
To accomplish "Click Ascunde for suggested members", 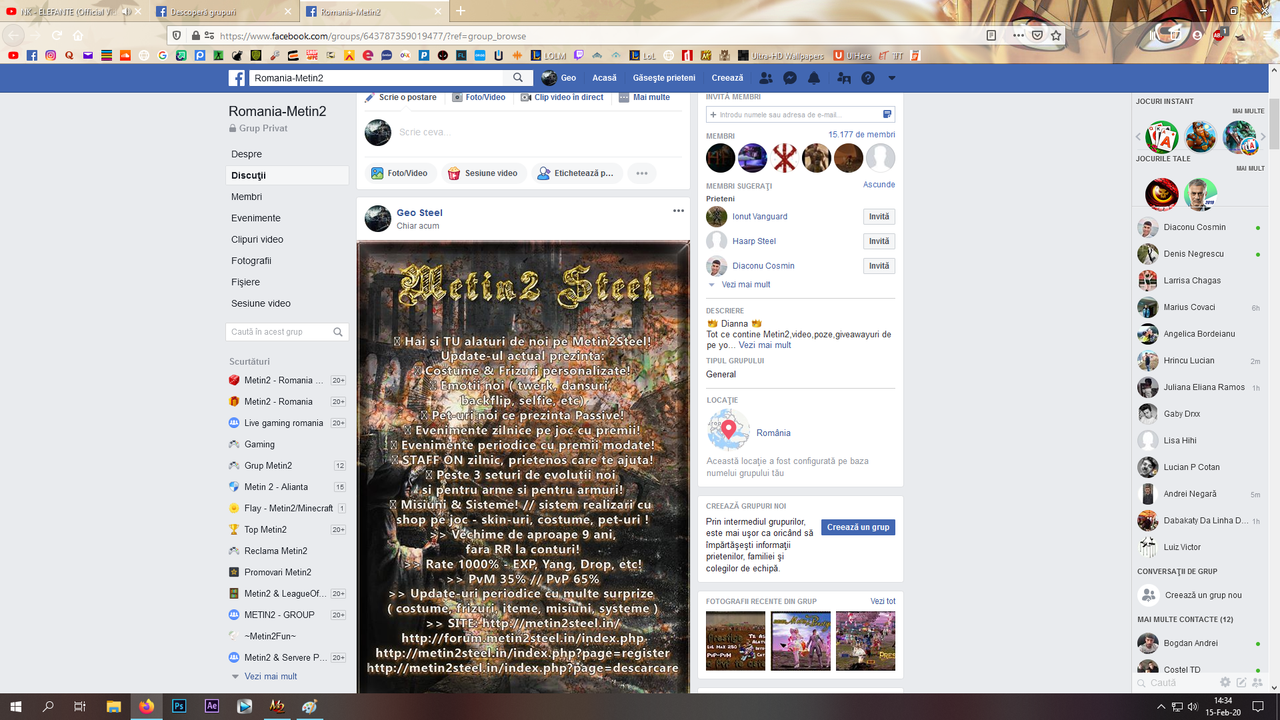I will 879,185.
